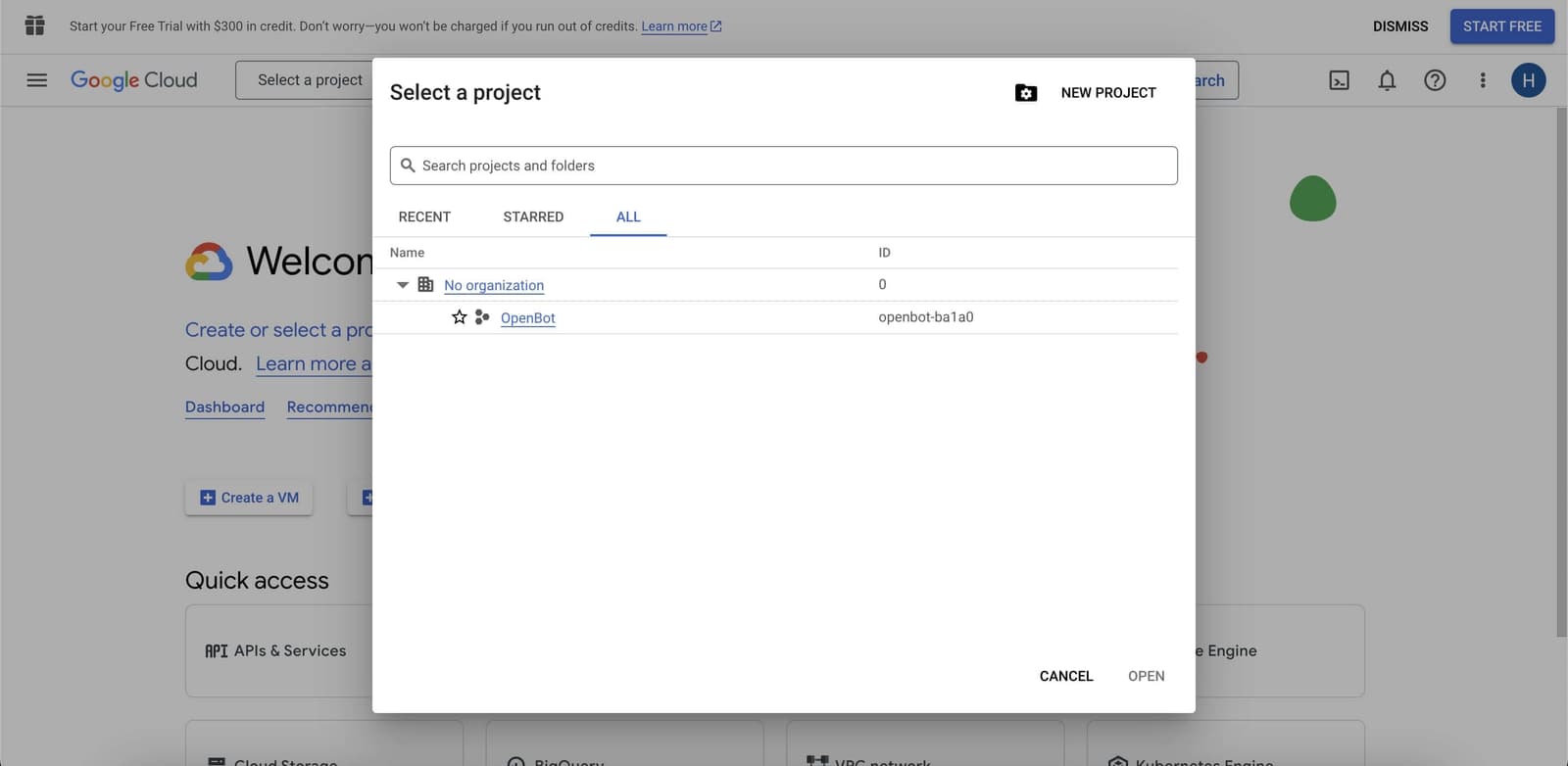This screenshot has height=766, width=1568.
Task: Click the organization building icon
Action: pyautogui.click(x=425, y=284)
